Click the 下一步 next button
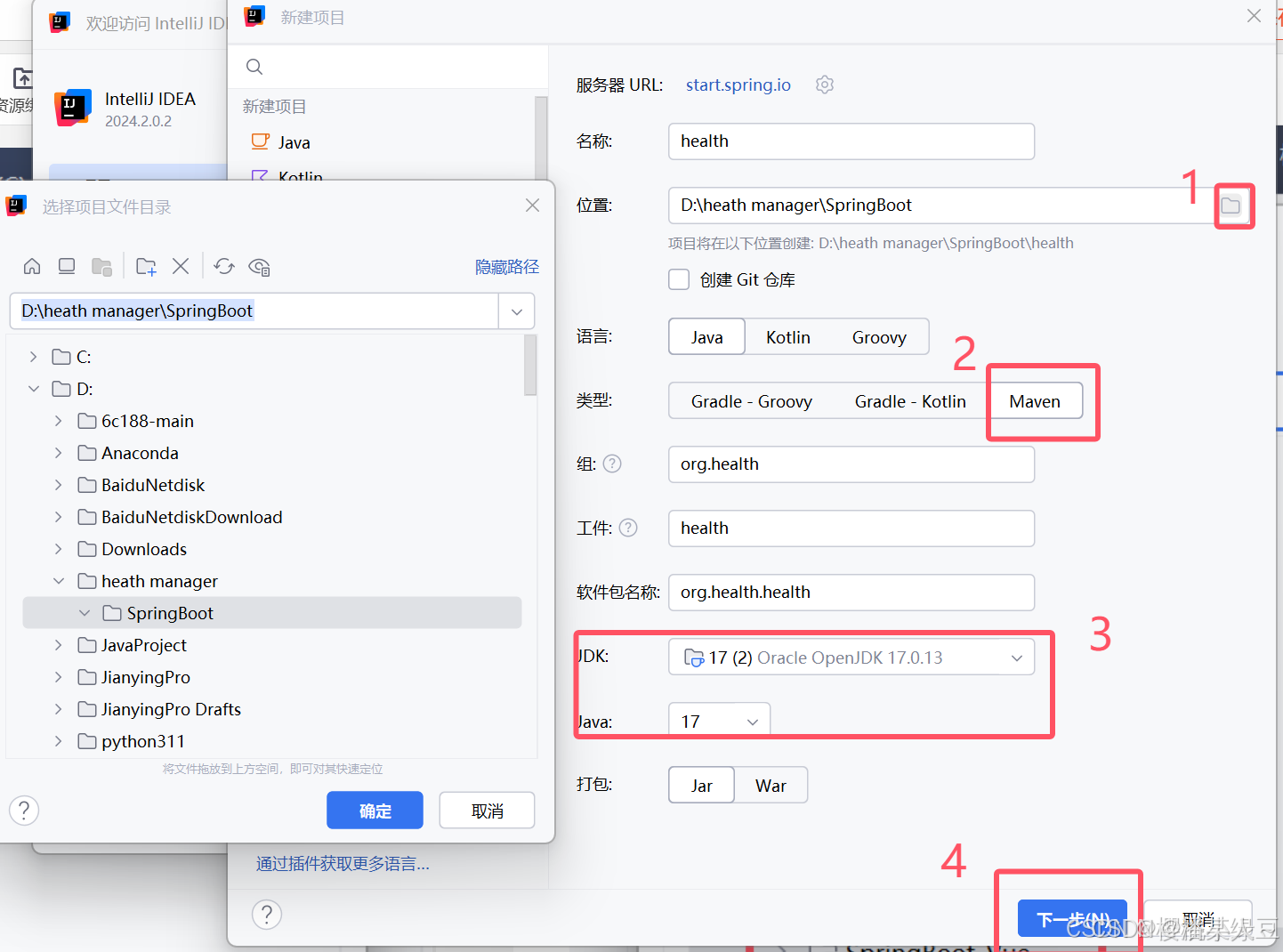Viewport: 1283px width, 952px height. (x=1073, y=919)
